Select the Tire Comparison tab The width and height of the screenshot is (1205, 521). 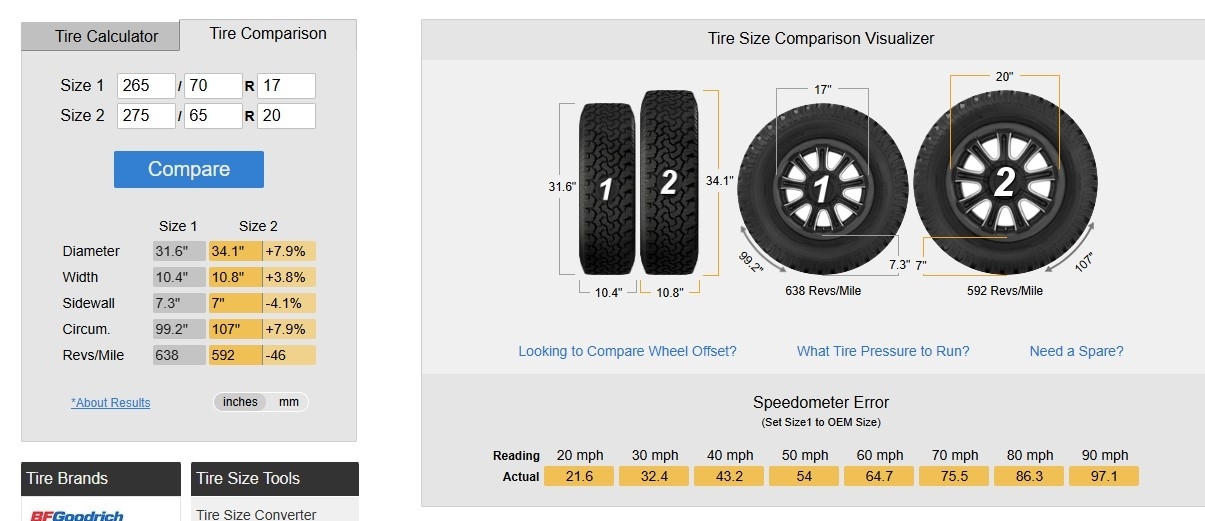pos(268,34)
